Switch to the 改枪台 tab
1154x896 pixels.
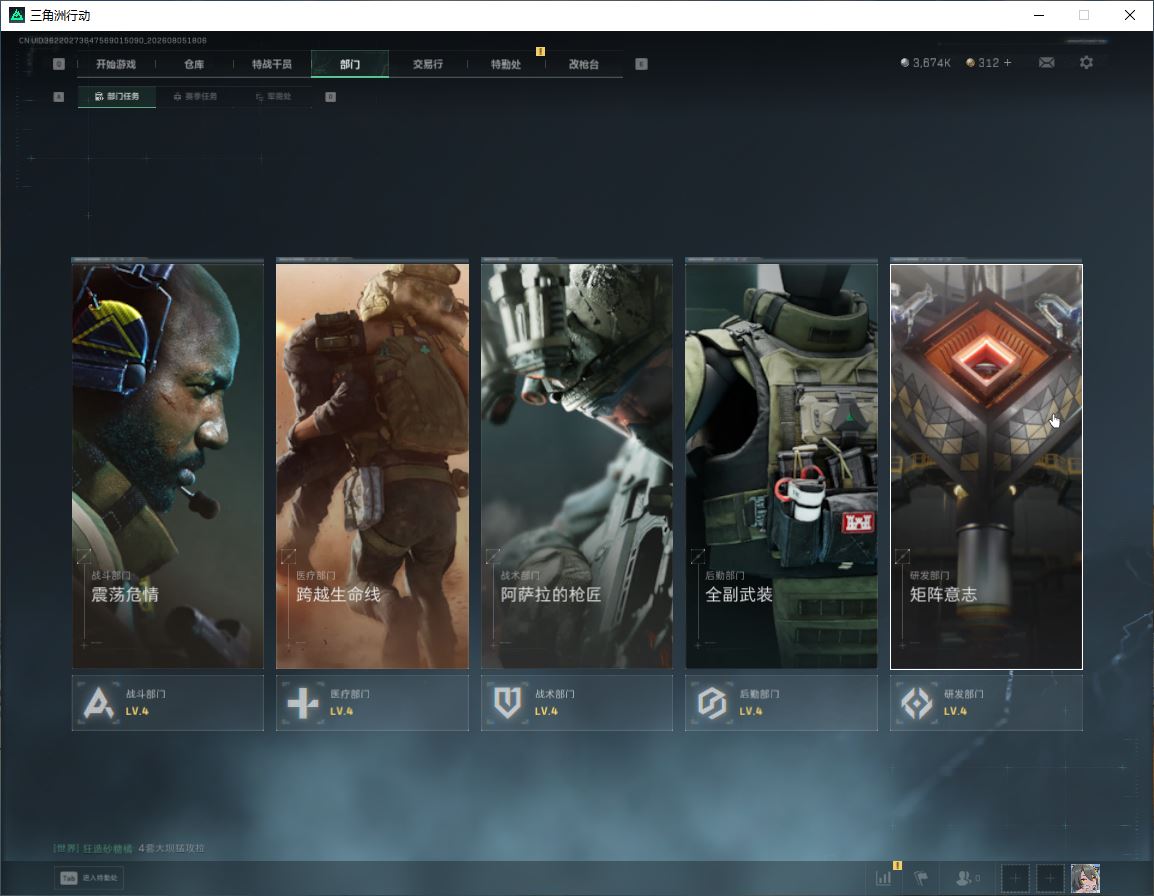click(584, 64)
